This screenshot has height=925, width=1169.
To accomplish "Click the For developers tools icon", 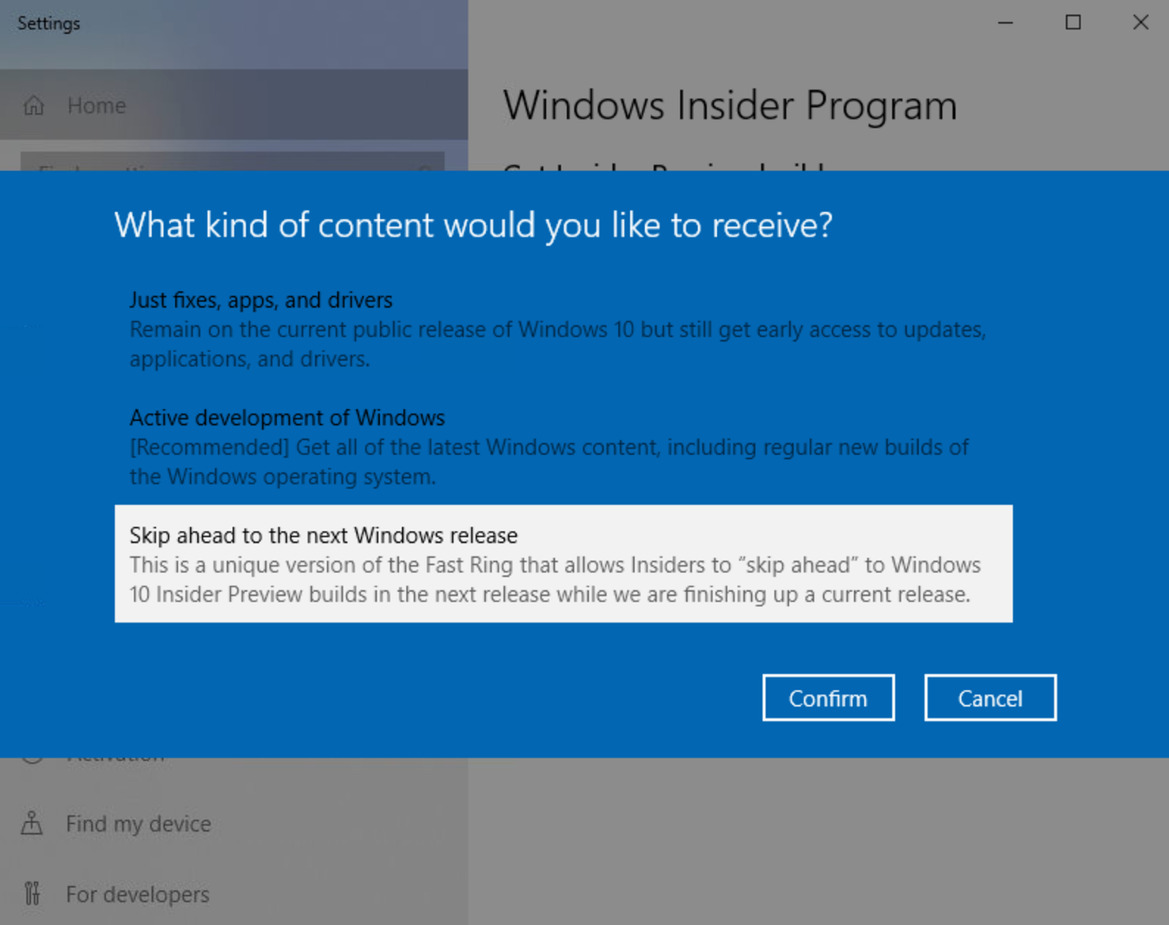I will coord(32,893).
